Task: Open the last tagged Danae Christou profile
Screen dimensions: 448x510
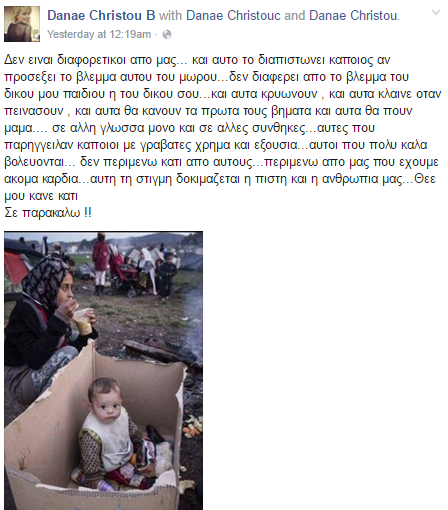Action: (x=353, y=15)
